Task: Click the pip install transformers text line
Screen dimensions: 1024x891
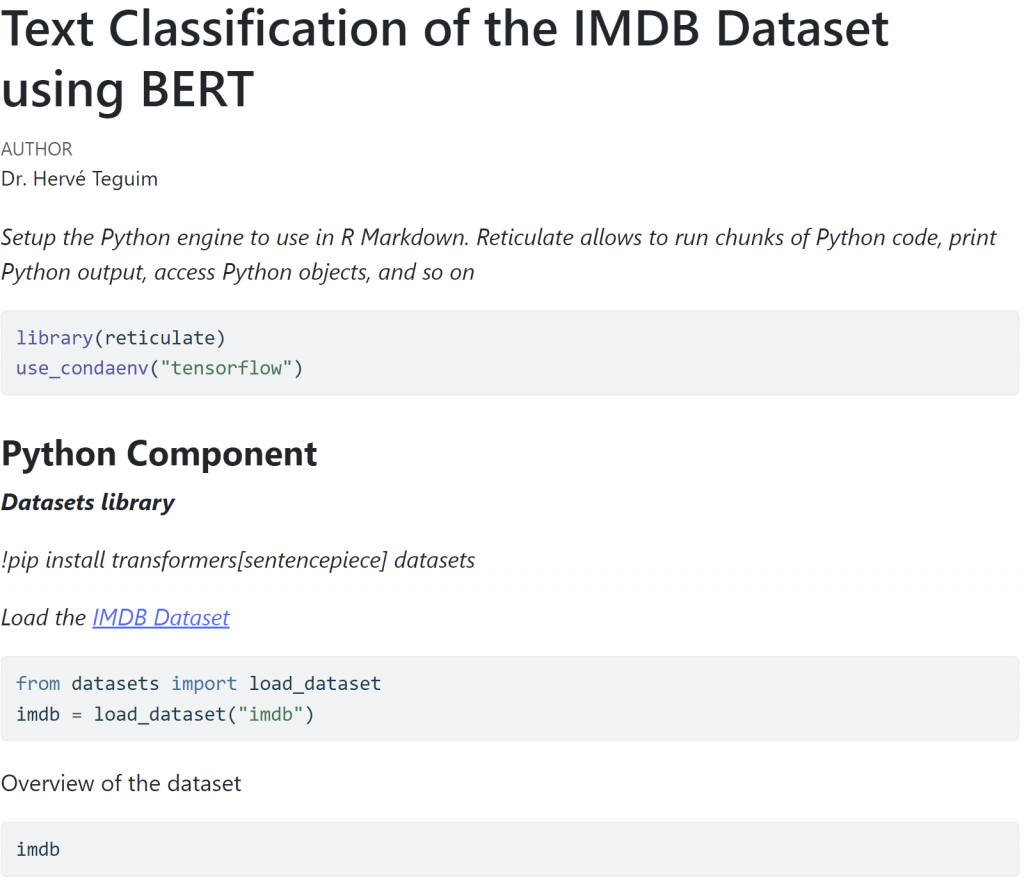Action: pyautogui.click(x=238, y=560)
